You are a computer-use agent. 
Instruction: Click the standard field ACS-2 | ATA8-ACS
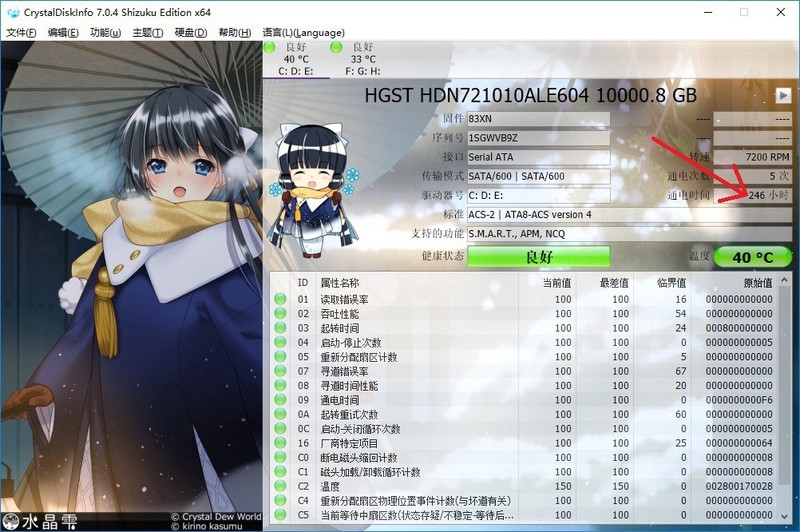630,215
